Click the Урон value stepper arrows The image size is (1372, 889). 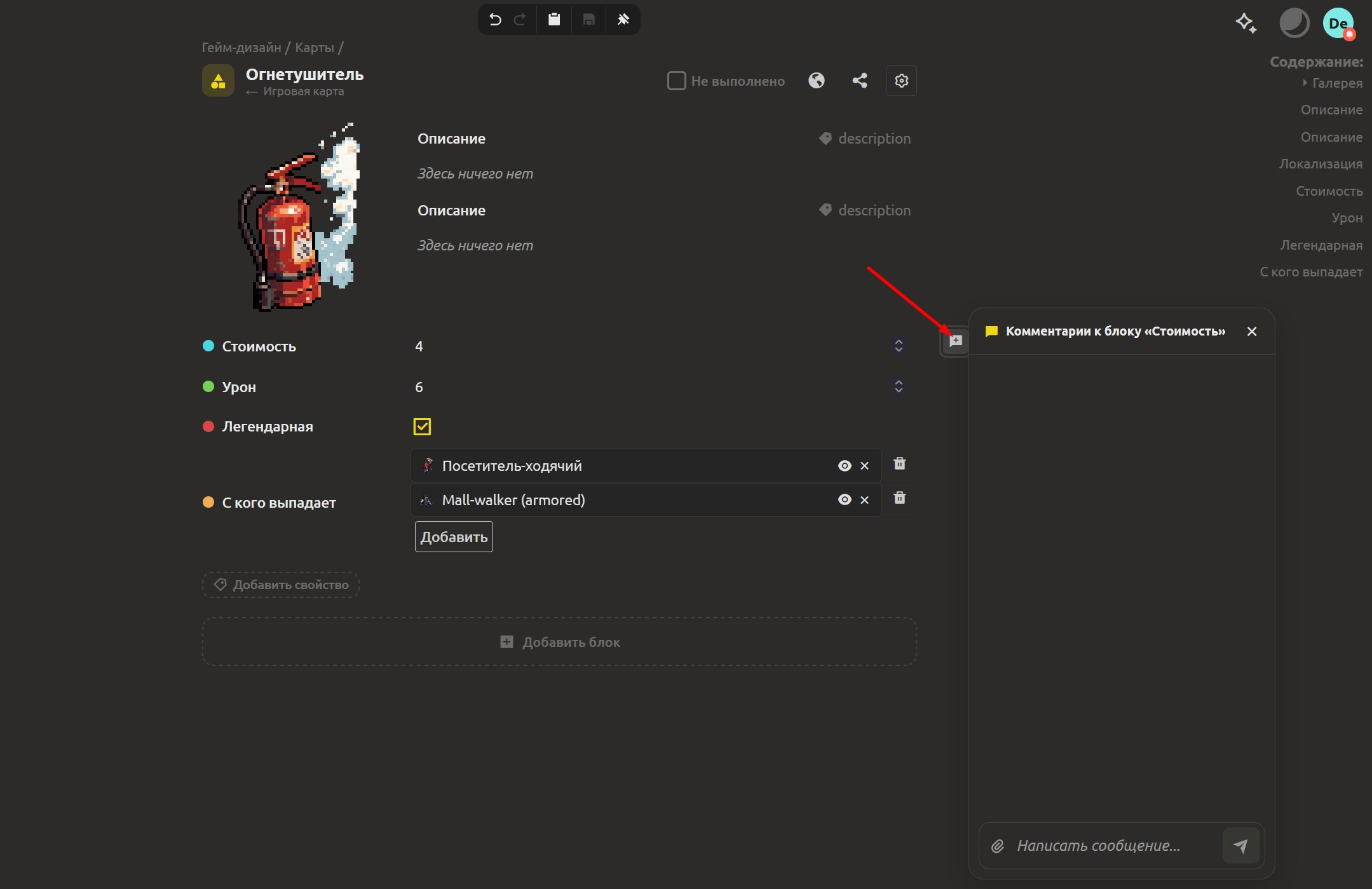click(x=899, y=386)
